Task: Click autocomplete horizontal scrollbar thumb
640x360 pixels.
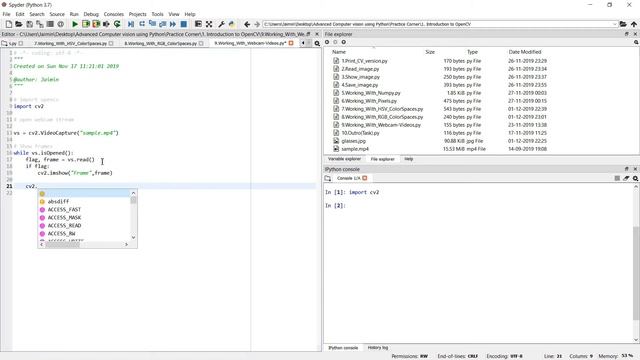Action: (62, 244)
